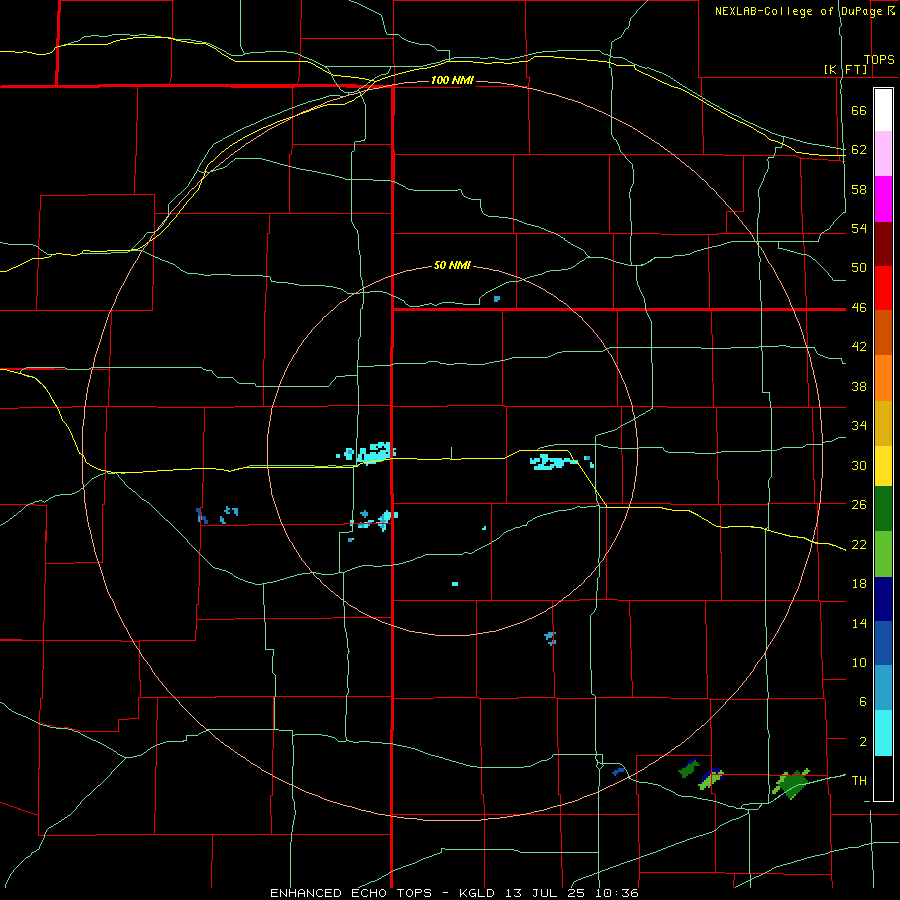Click the 46 legend value
900x900 pixels.
click(x=859, y=308)
